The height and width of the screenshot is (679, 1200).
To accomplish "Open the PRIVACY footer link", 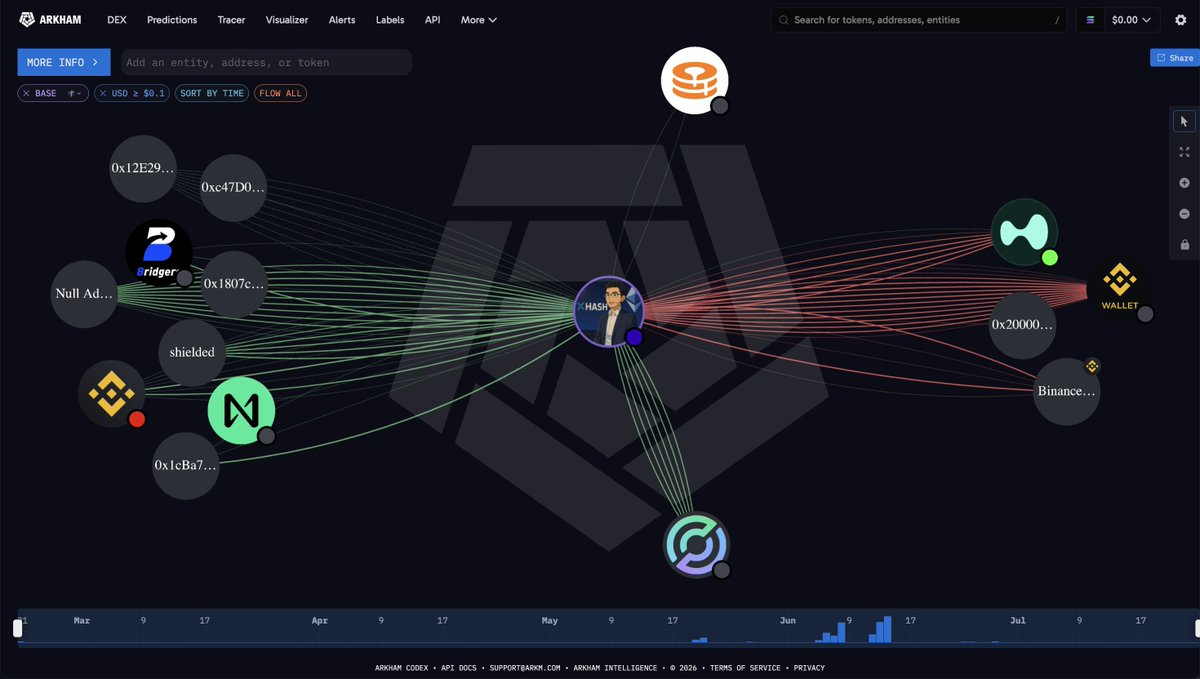I will point(810,667).
